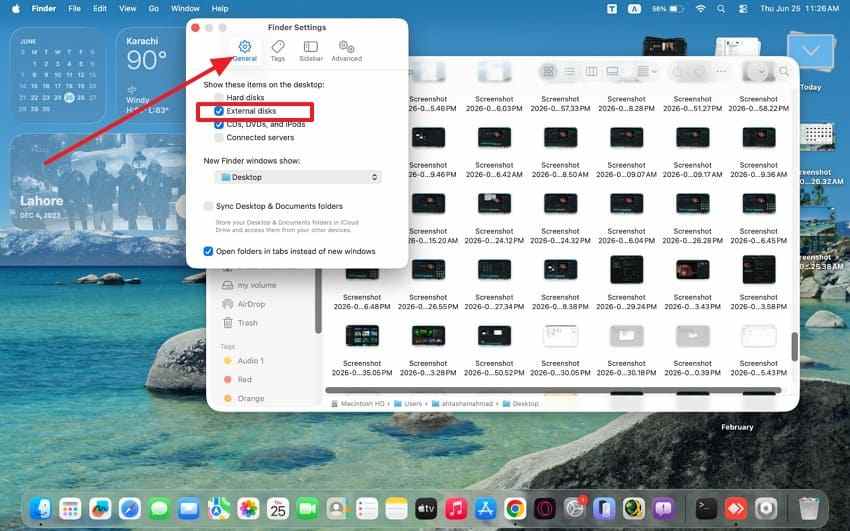Open Spotlight search from menu bar
Screen dimensions: 850x531
pyautogui.click(x=721, y=9)
